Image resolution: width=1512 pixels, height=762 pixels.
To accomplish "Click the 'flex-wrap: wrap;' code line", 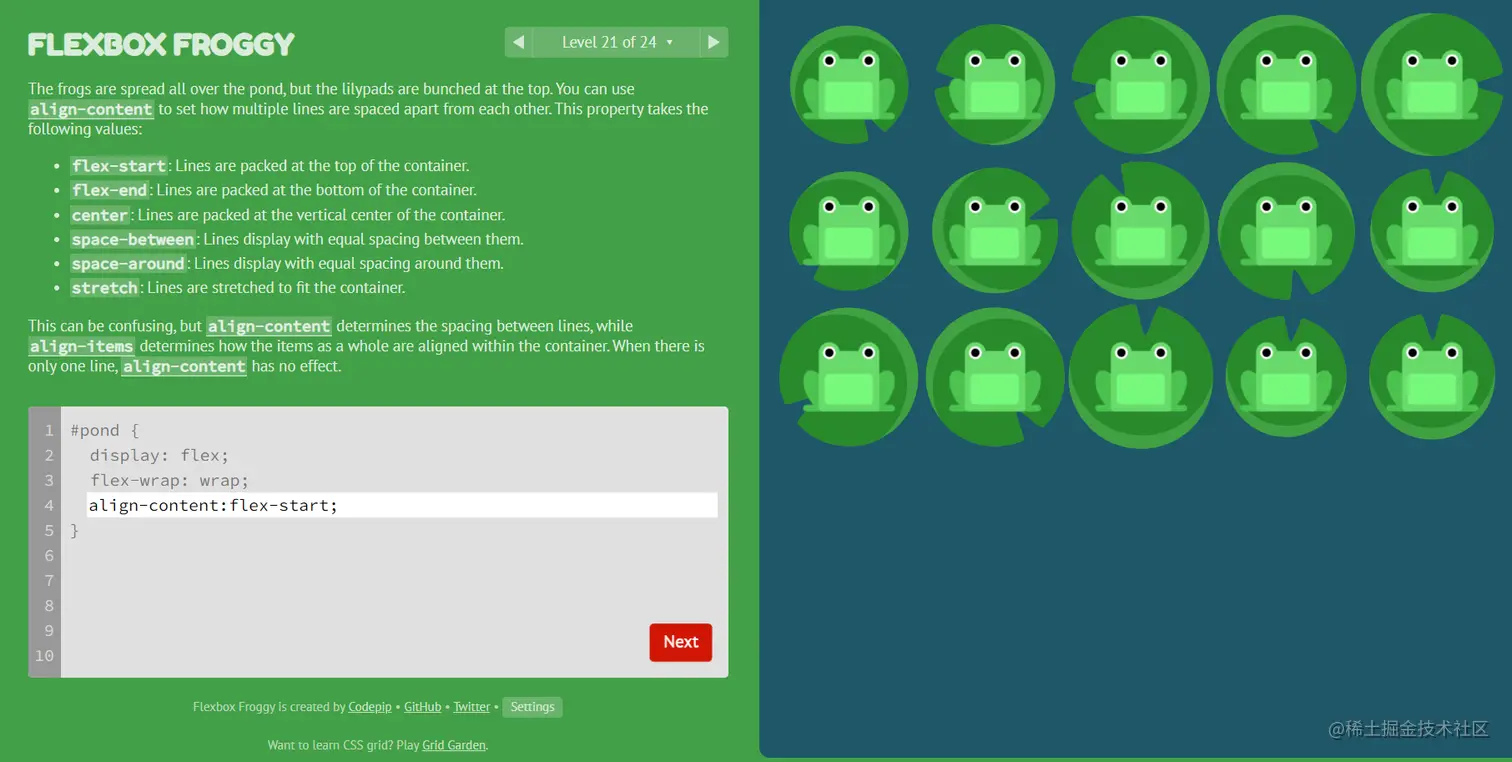I will coord(170,480).
